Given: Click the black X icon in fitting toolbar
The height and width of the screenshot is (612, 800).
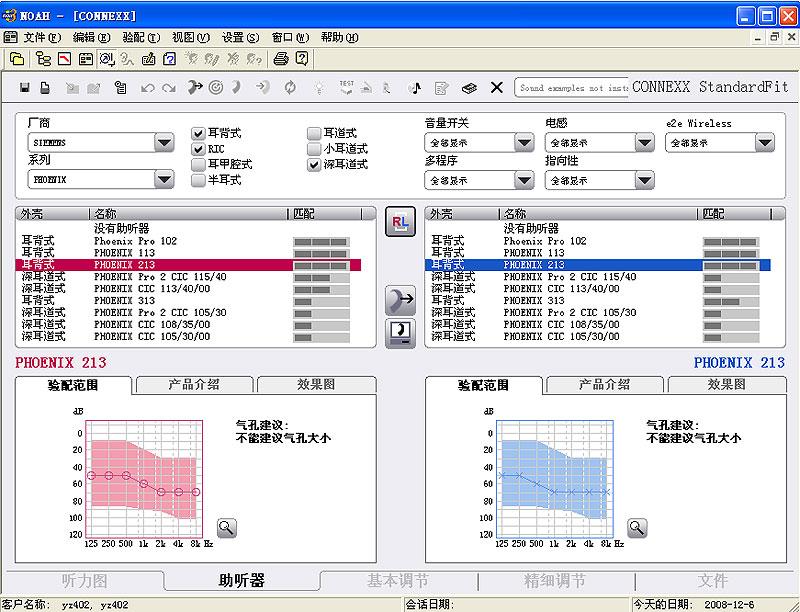Looking at the screenshot, I should [x=496, y=88].
